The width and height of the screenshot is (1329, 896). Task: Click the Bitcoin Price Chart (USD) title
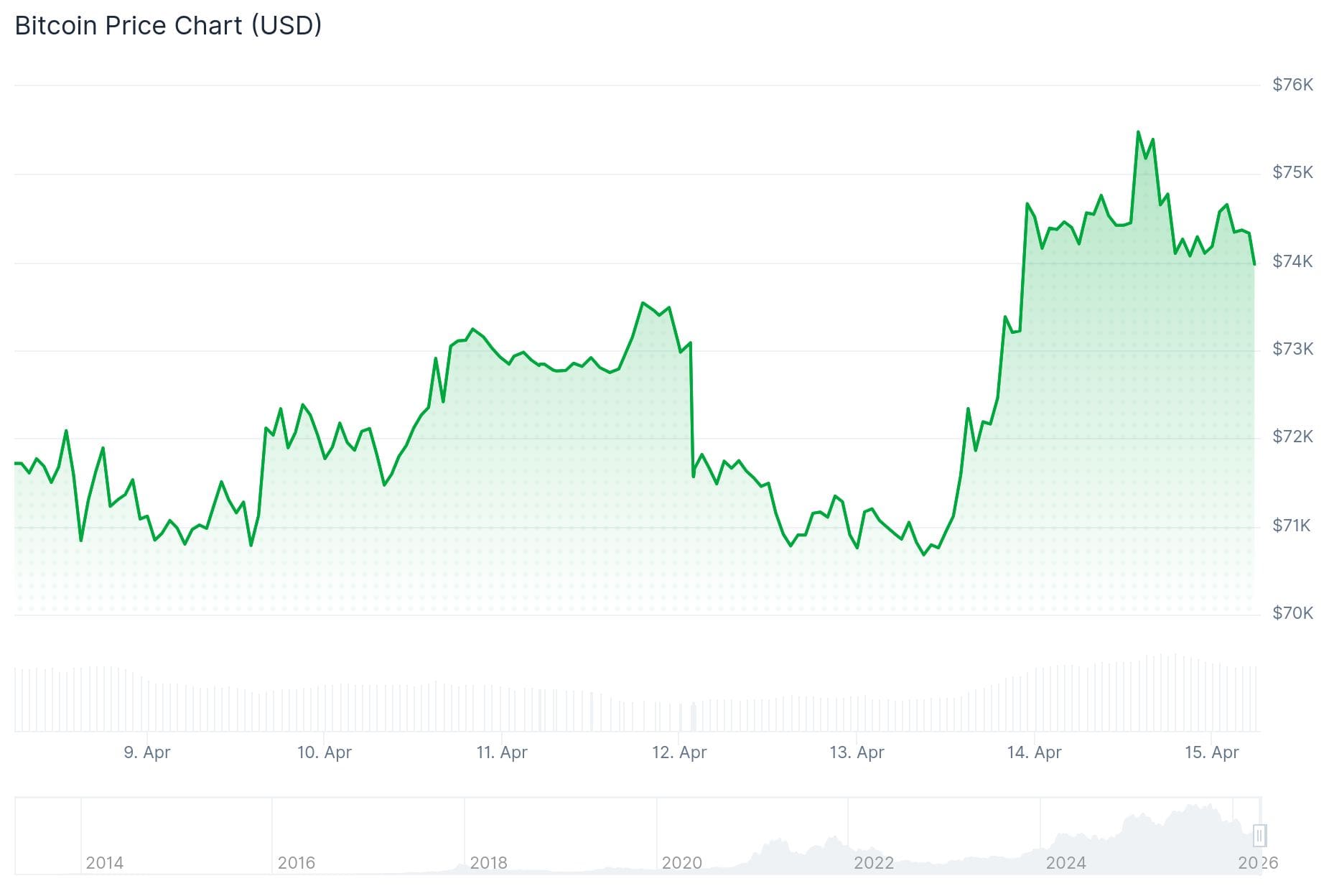168,26
